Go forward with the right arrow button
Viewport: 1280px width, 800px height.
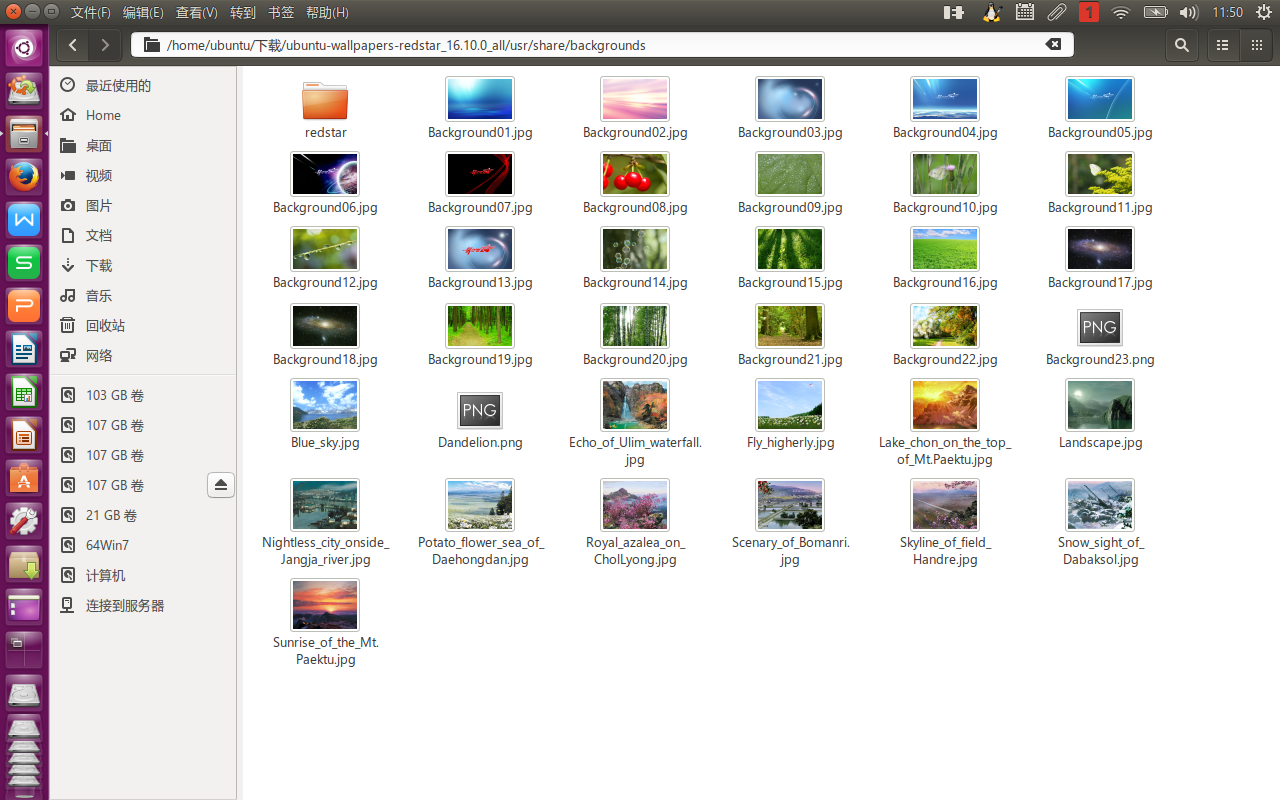105,45
